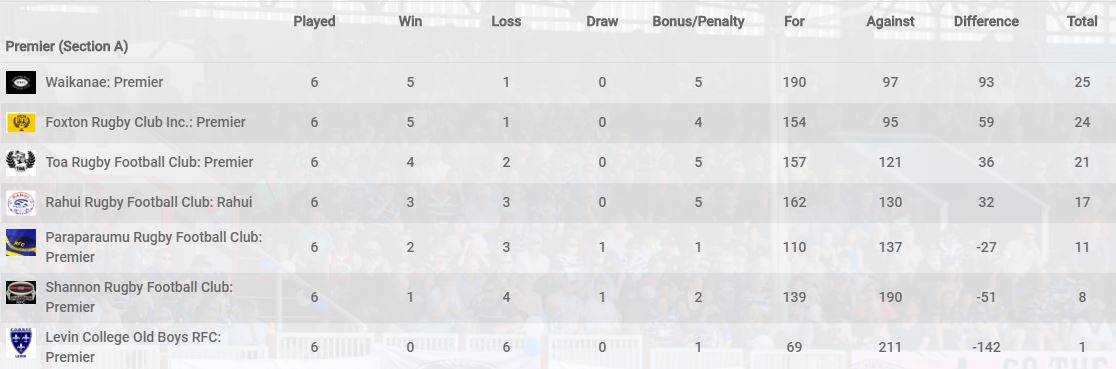This screenshot has width=1116, height=369.
Task: Click the Toa Rugby Football Club logo
Action: [21, 162]
